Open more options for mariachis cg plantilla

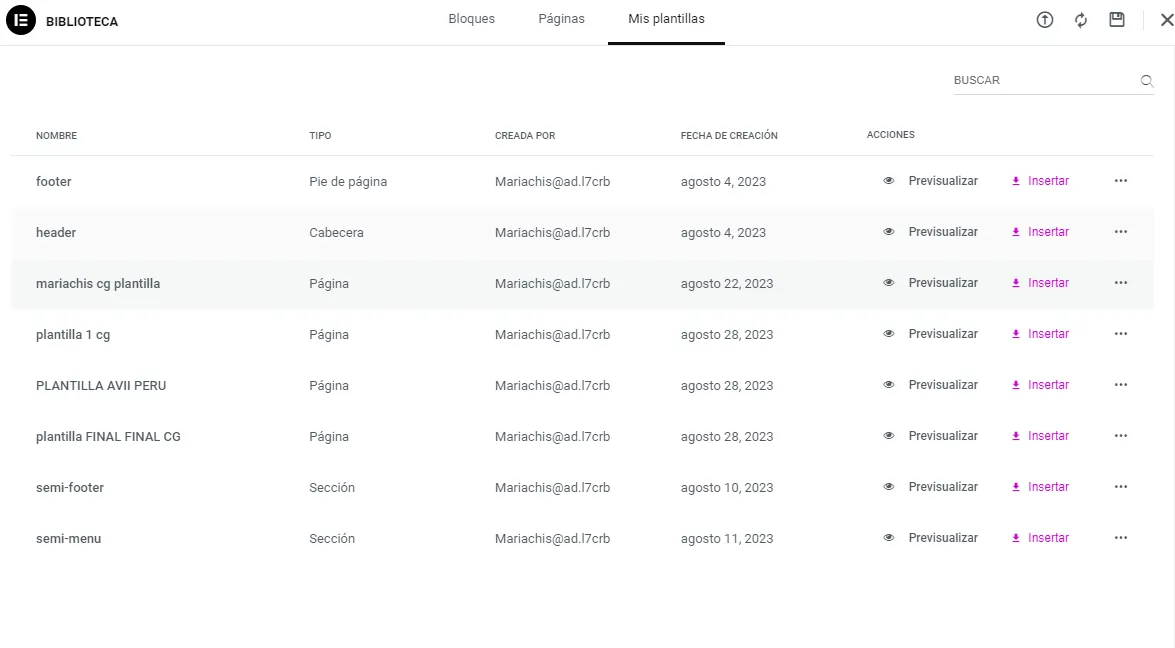(x=1121, y=282)
